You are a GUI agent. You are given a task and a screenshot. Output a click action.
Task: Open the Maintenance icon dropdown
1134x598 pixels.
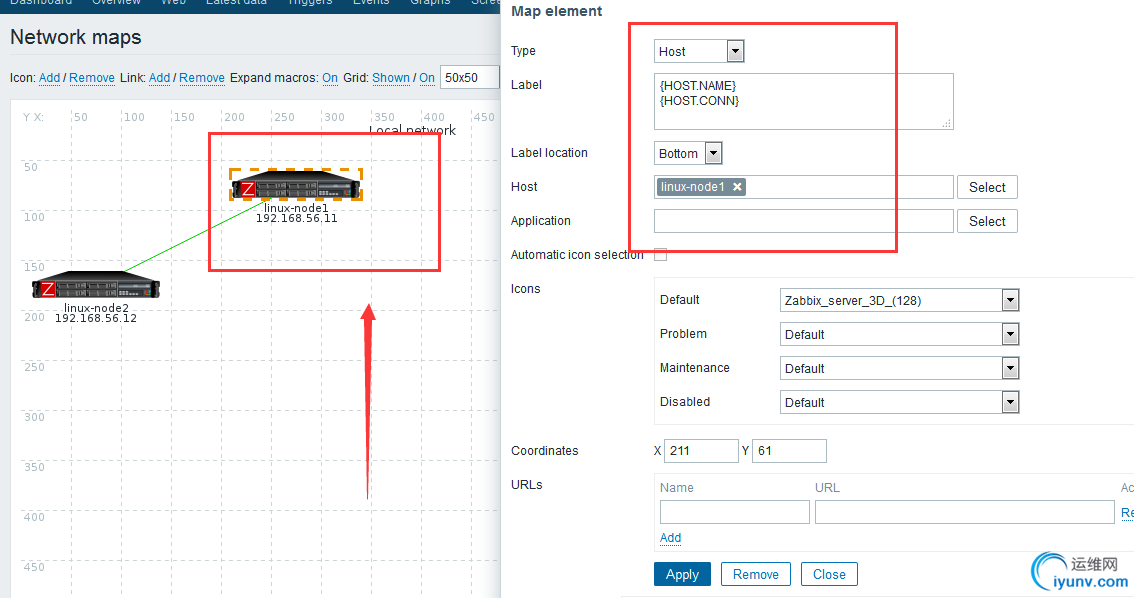pyautogui.click(x=899, y=368)
